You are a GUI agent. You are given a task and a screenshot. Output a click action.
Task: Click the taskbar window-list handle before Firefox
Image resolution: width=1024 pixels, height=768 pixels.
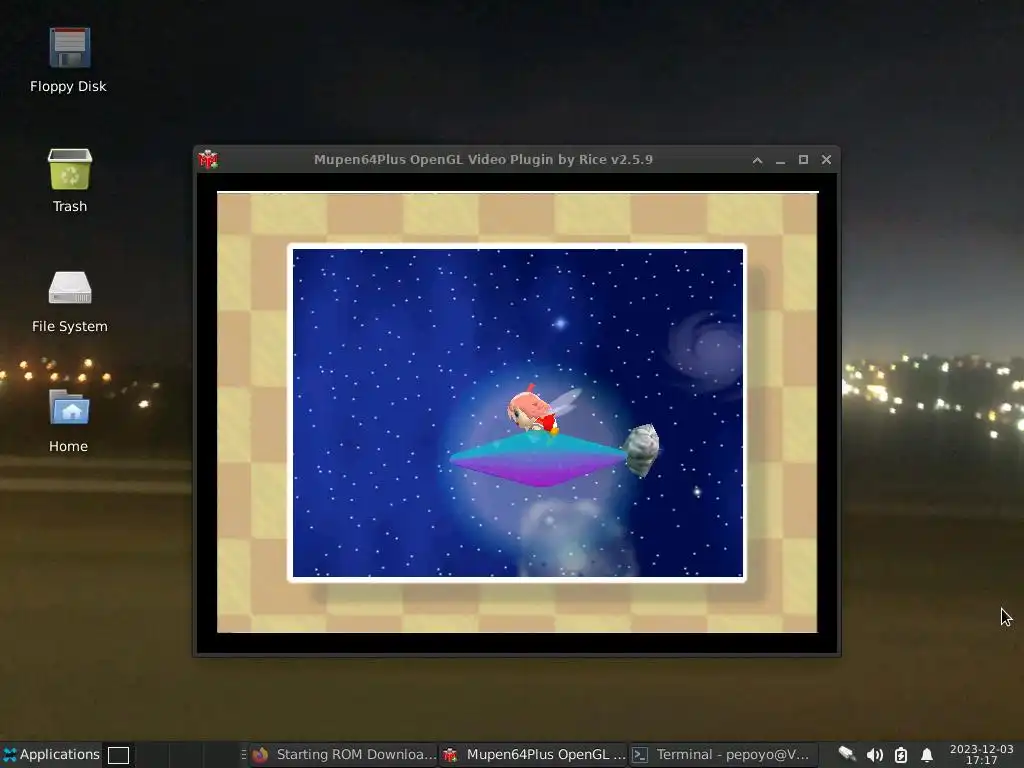[x=244, y=755]
